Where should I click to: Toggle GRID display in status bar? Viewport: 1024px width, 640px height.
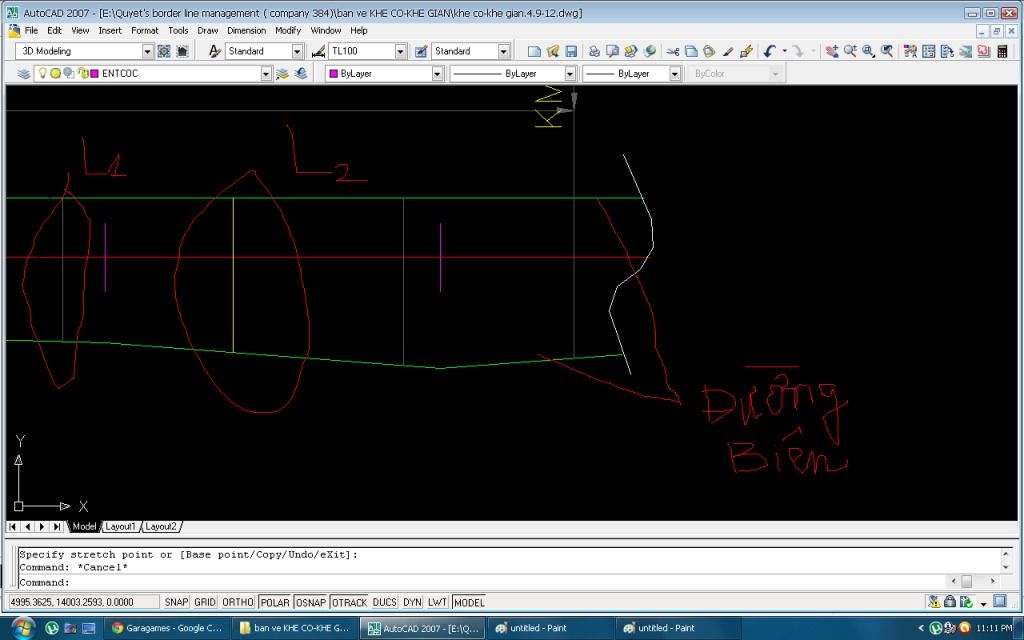(204, 602)
